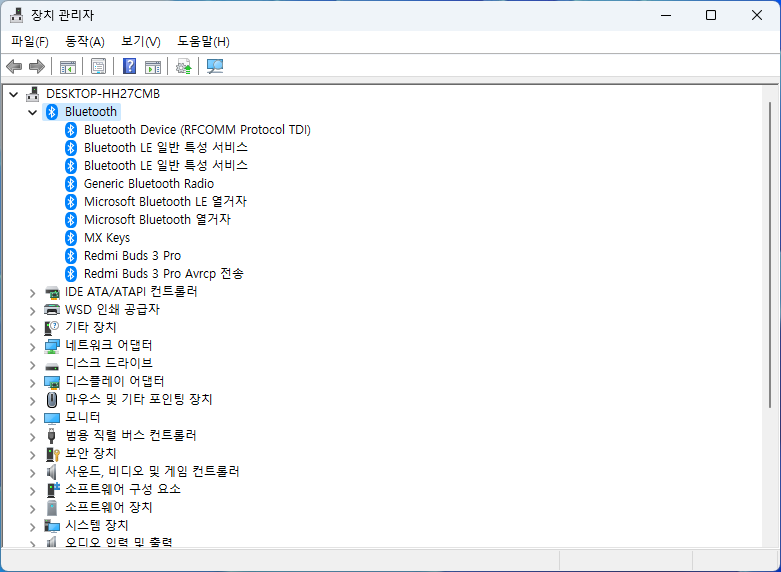Toggle the action pane toolbar icon
This screenshot has width=781, height=572.
point(153,66)
